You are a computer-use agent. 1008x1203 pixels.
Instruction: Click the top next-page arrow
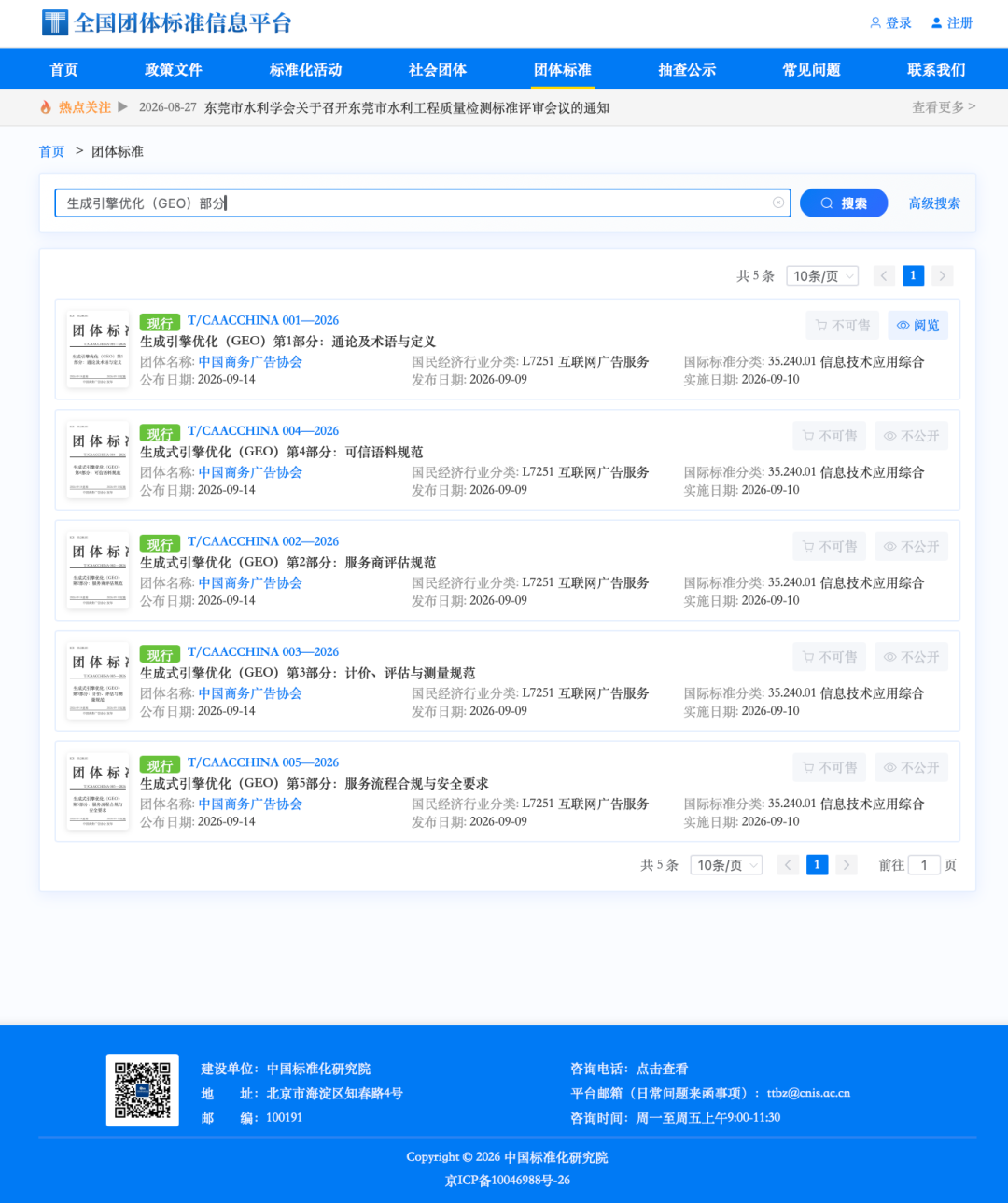[943, 275]
